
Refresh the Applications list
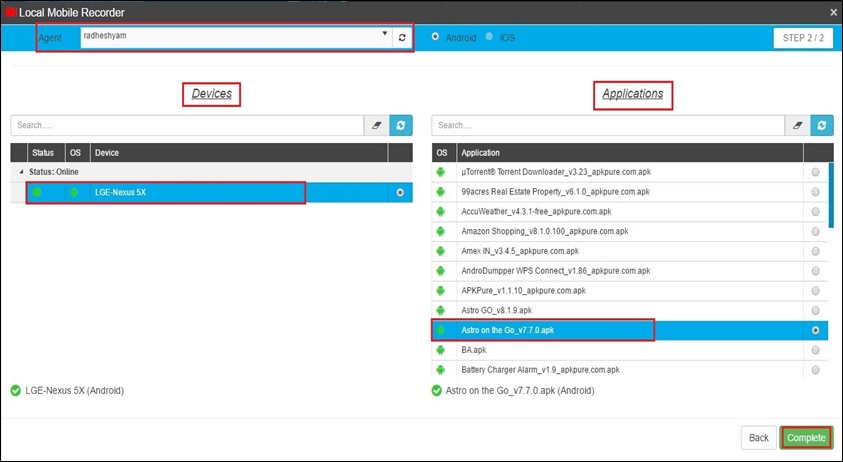click(821, 125)
